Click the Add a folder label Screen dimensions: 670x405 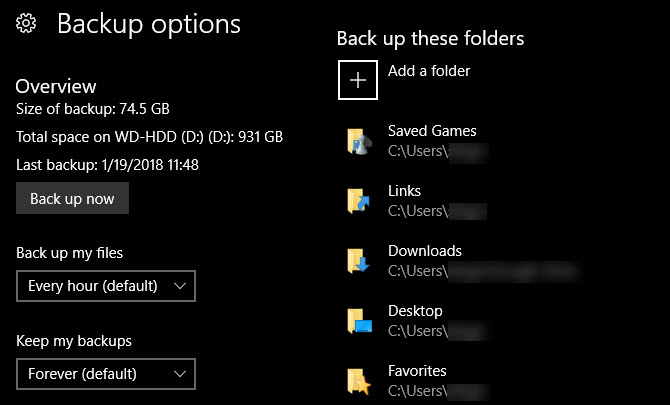429,71
